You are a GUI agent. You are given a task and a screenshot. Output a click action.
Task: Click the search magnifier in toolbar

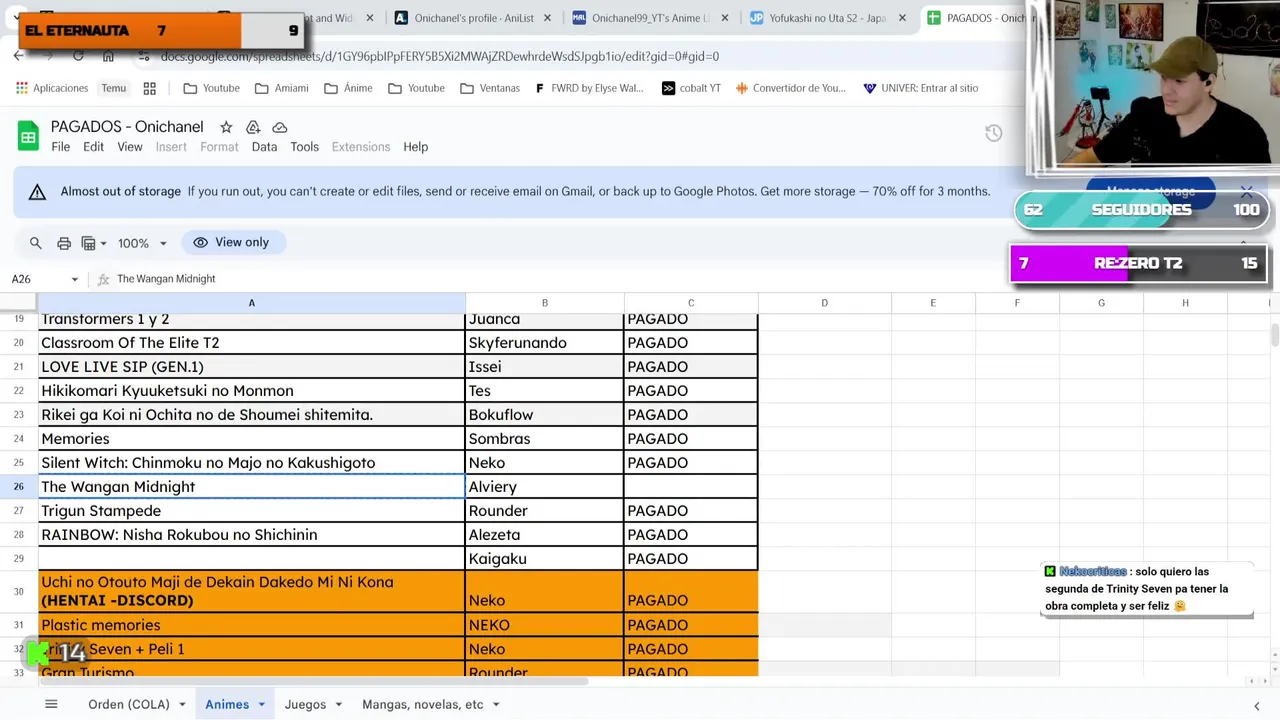click(36, 243)
